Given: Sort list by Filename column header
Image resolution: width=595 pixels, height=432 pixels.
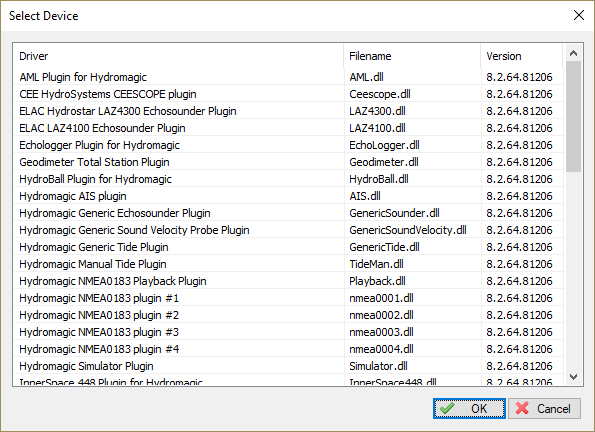Looking at the screenshot, I should [x=412, y=56].
